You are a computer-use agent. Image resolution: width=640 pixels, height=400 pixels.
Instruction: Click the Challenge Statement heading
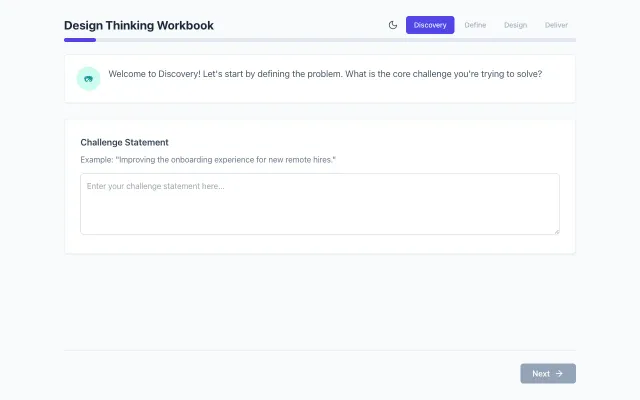coord(124,142)
